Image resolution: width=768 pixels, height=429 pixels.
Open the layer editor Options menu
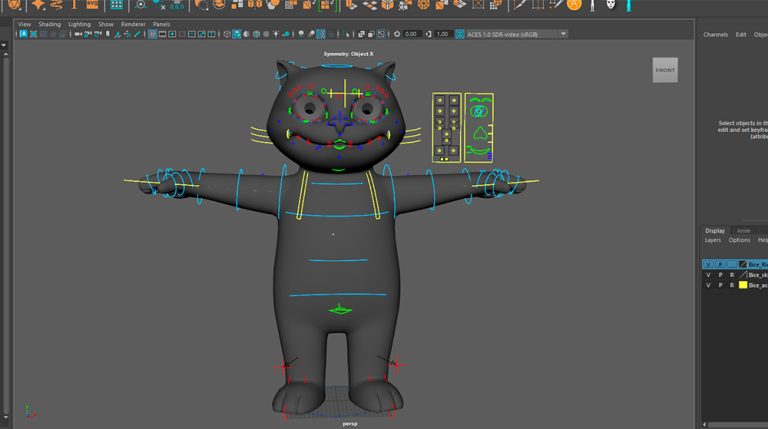739,240
